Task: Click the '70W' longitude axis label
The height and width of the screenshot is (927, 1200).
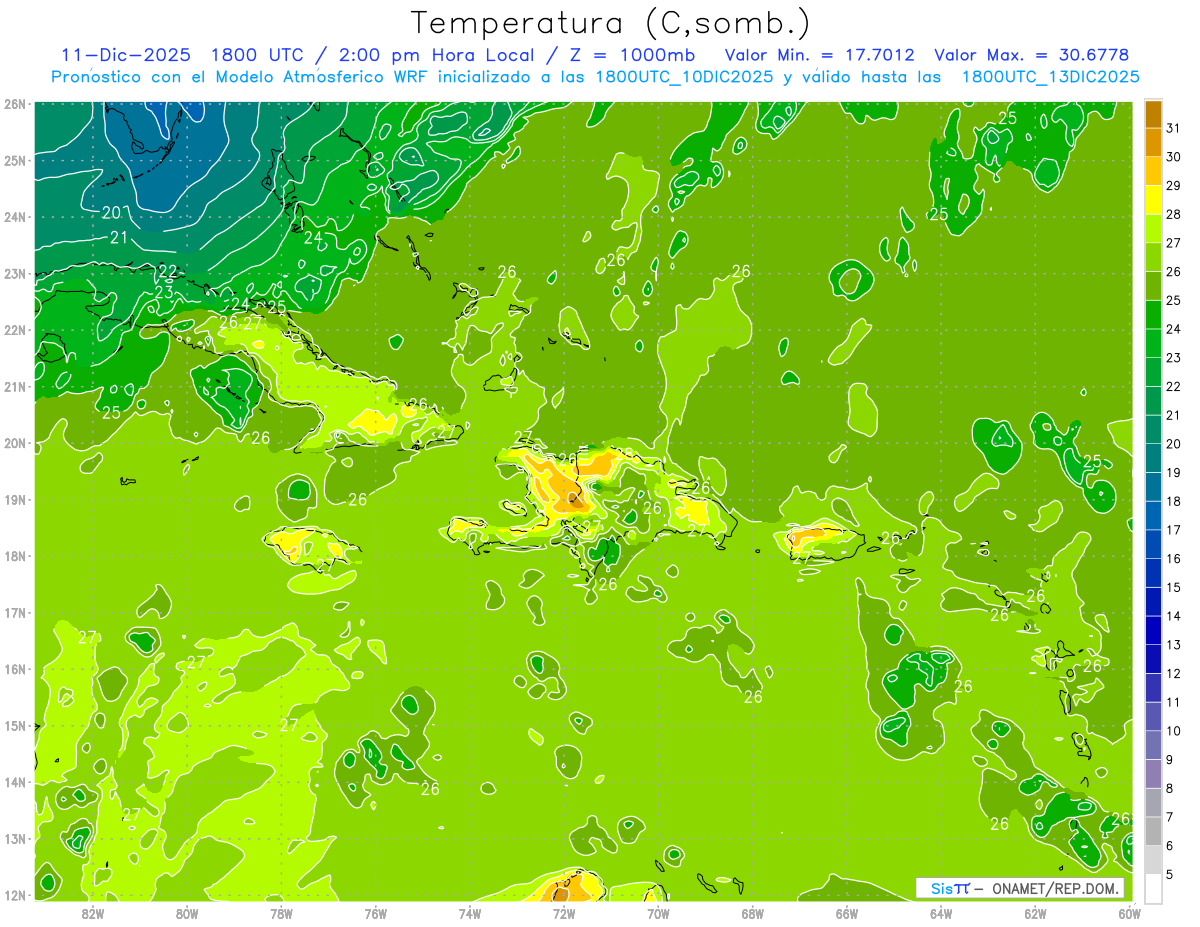Action: click(x=658, y=914)
